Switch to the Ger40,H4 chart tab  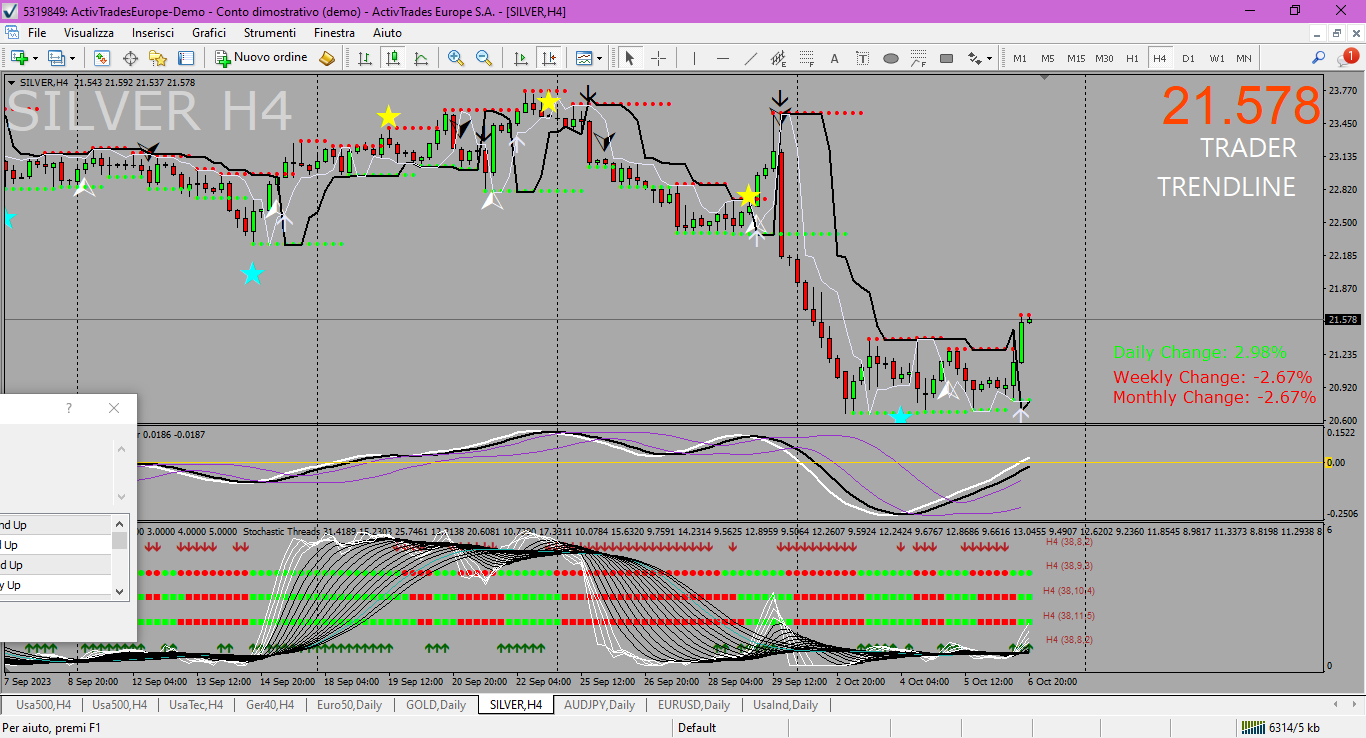(270, 705)
